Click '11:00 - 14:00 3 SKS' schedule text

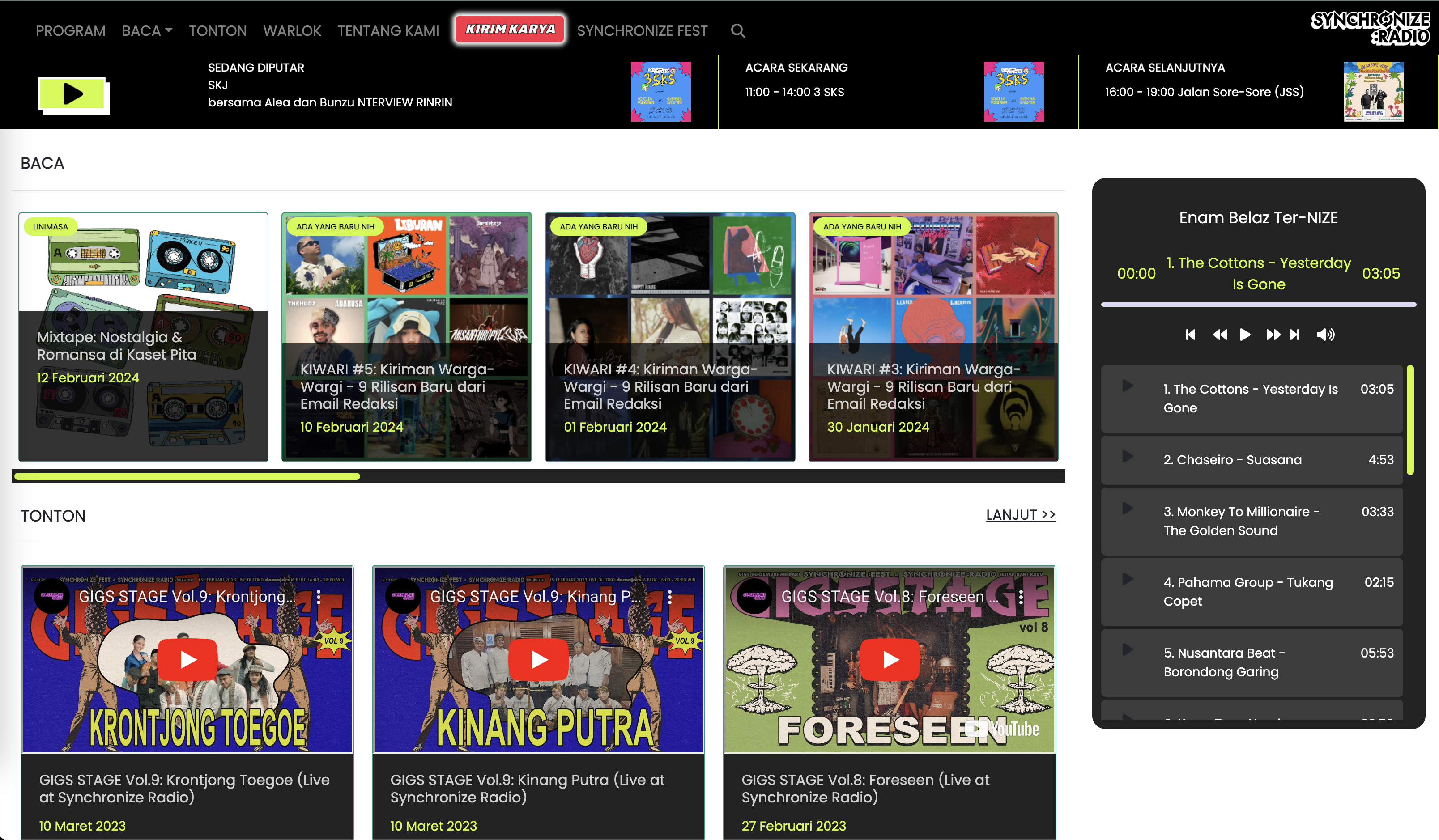click(794, 92)
